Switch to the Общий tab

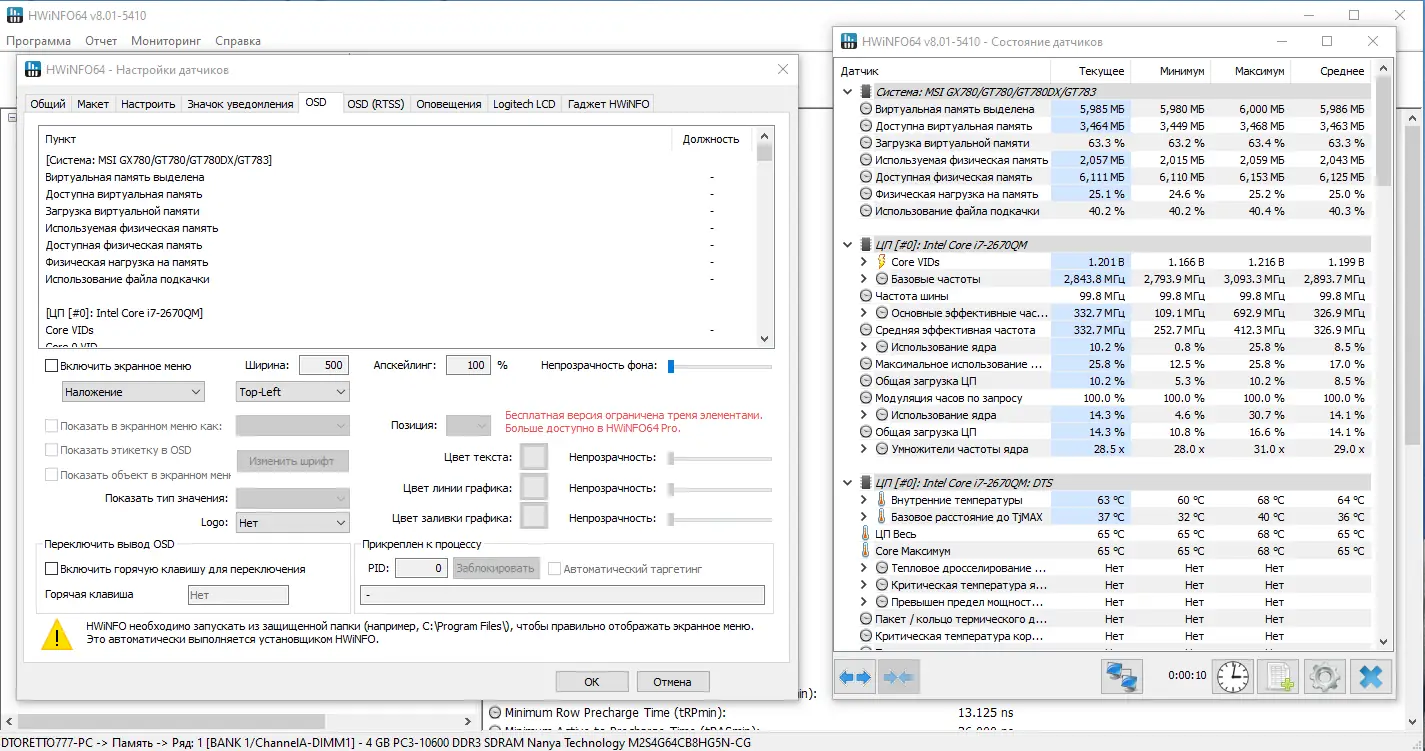pos(48,104)
